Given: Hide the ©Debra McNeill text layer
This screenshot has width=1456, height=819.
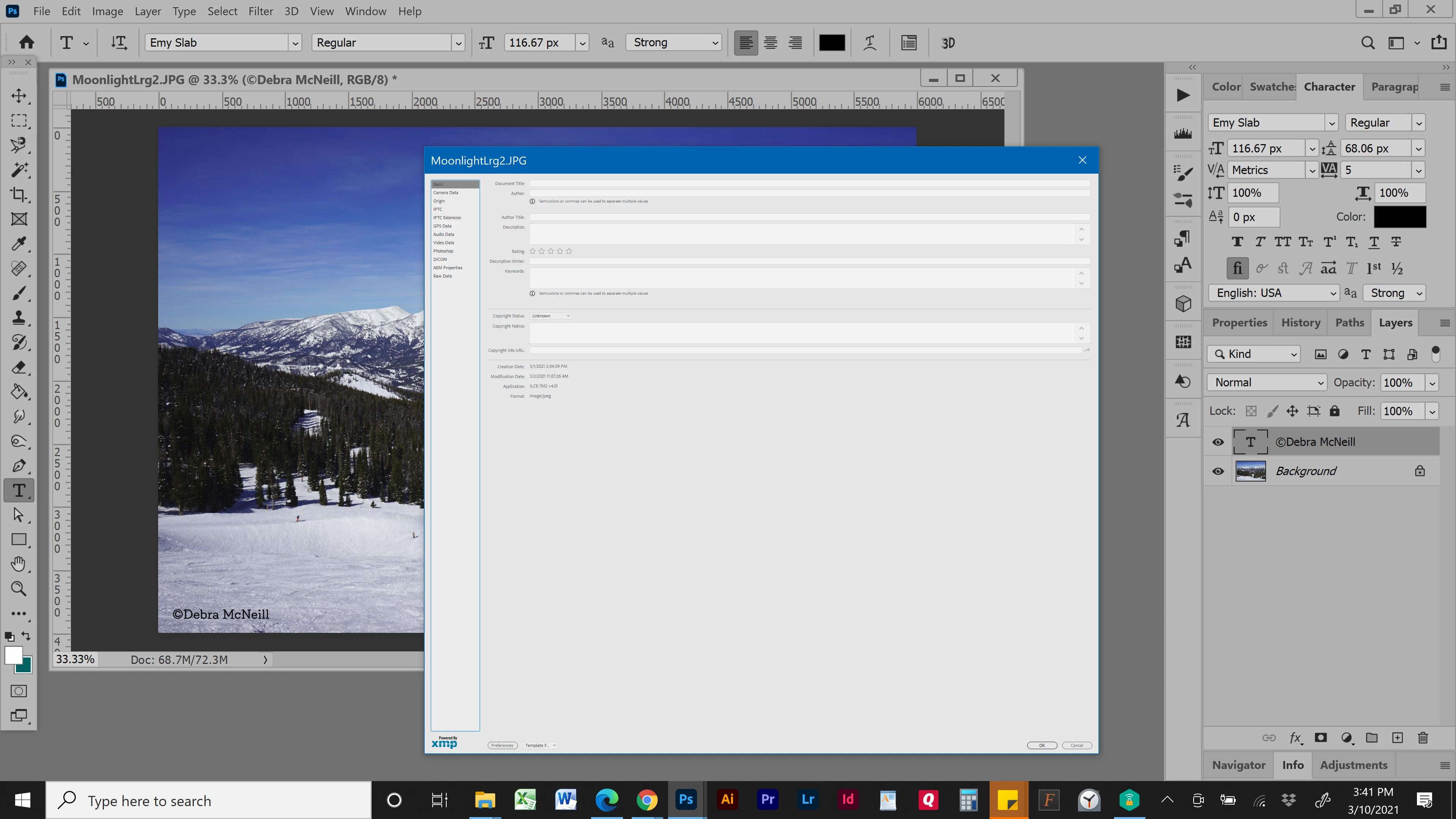Looking at the screenshot, I should tap(1218, 442).
